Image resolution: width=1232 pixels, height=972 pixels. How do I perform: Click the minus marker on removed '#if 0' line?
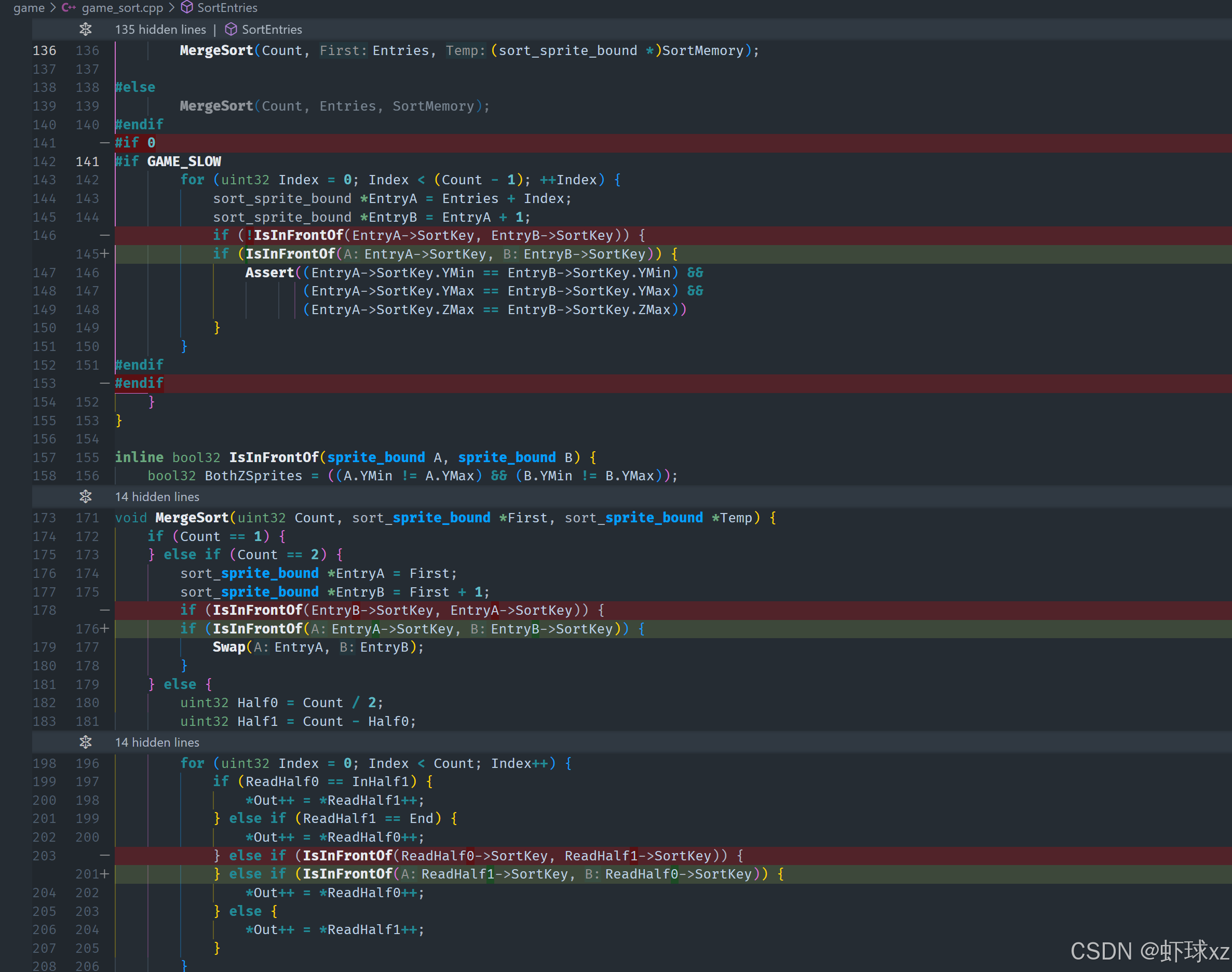tap(105, 143)
